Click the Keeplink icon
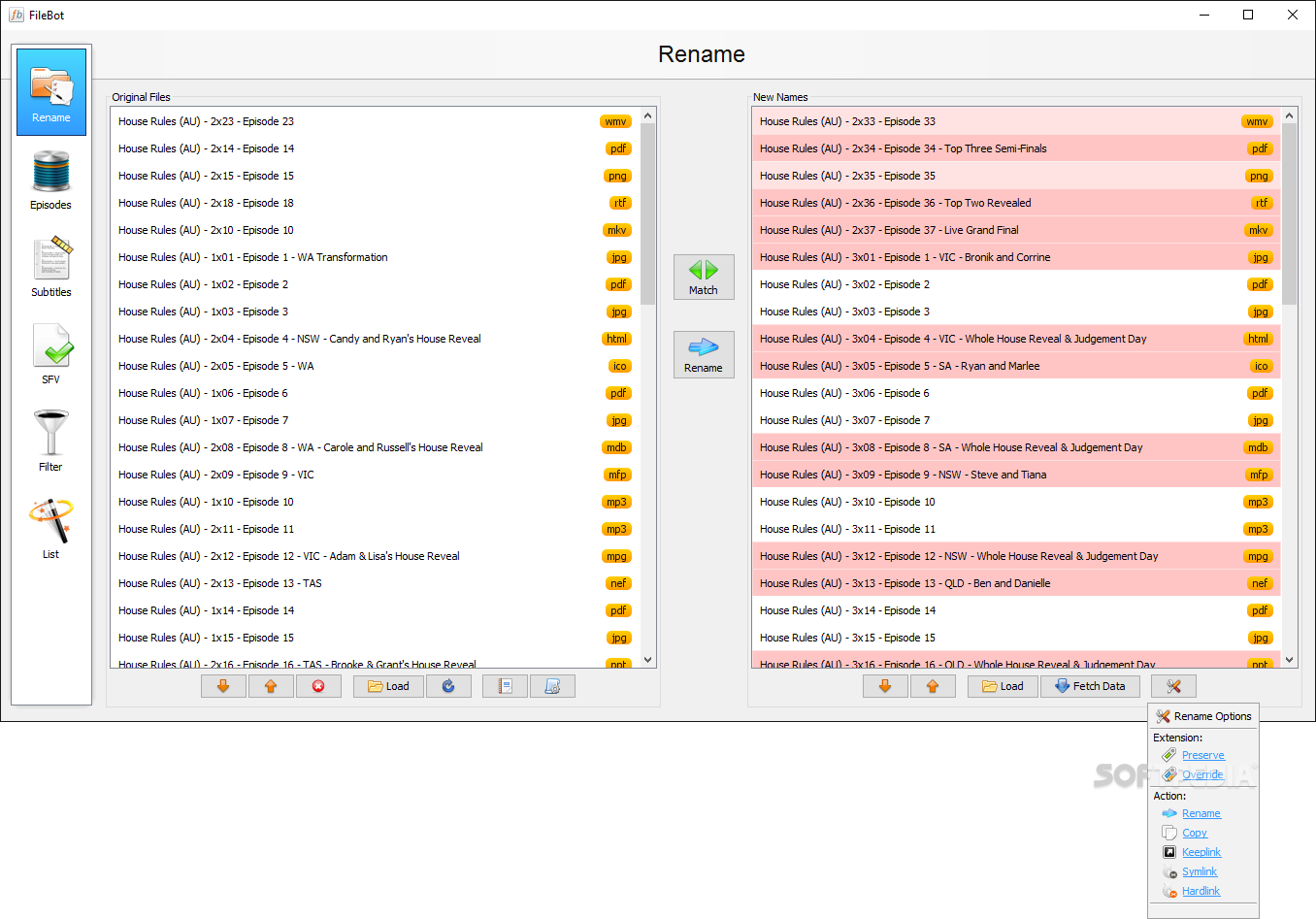This screenshot has height=919, width=1316. [x=1169, y=852]
